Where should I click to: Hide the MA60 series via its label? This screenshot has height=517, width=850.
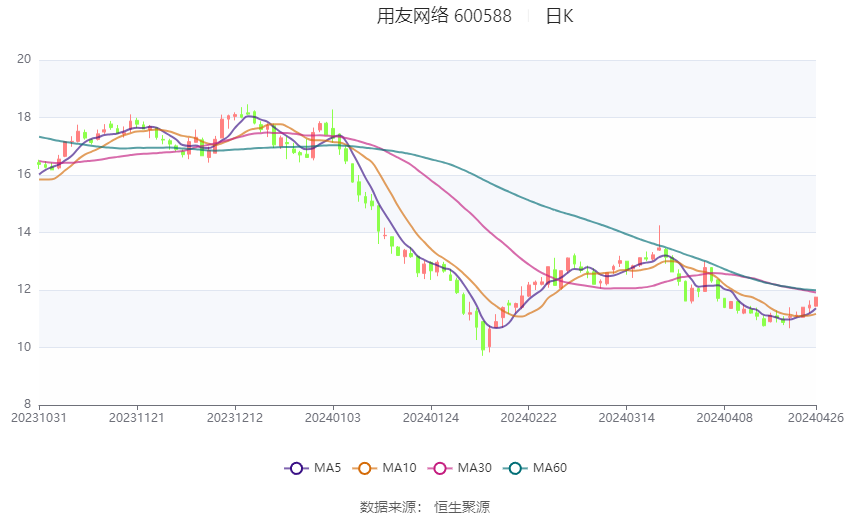[x=550, y=468]
